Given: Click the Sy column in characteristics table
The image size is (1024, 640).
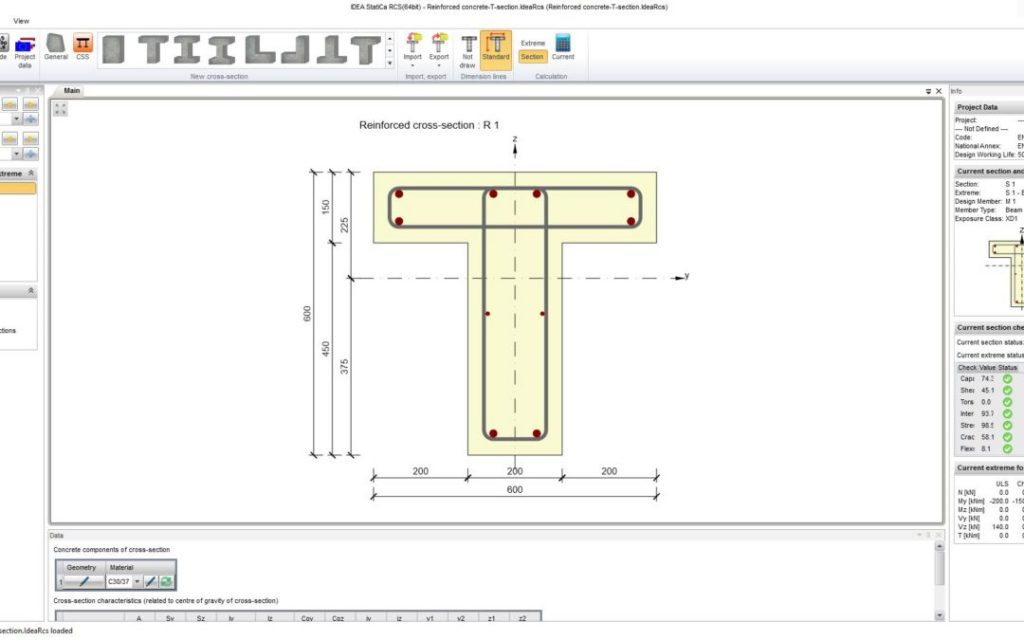Looking at the screenshot, I should [170, 618].
